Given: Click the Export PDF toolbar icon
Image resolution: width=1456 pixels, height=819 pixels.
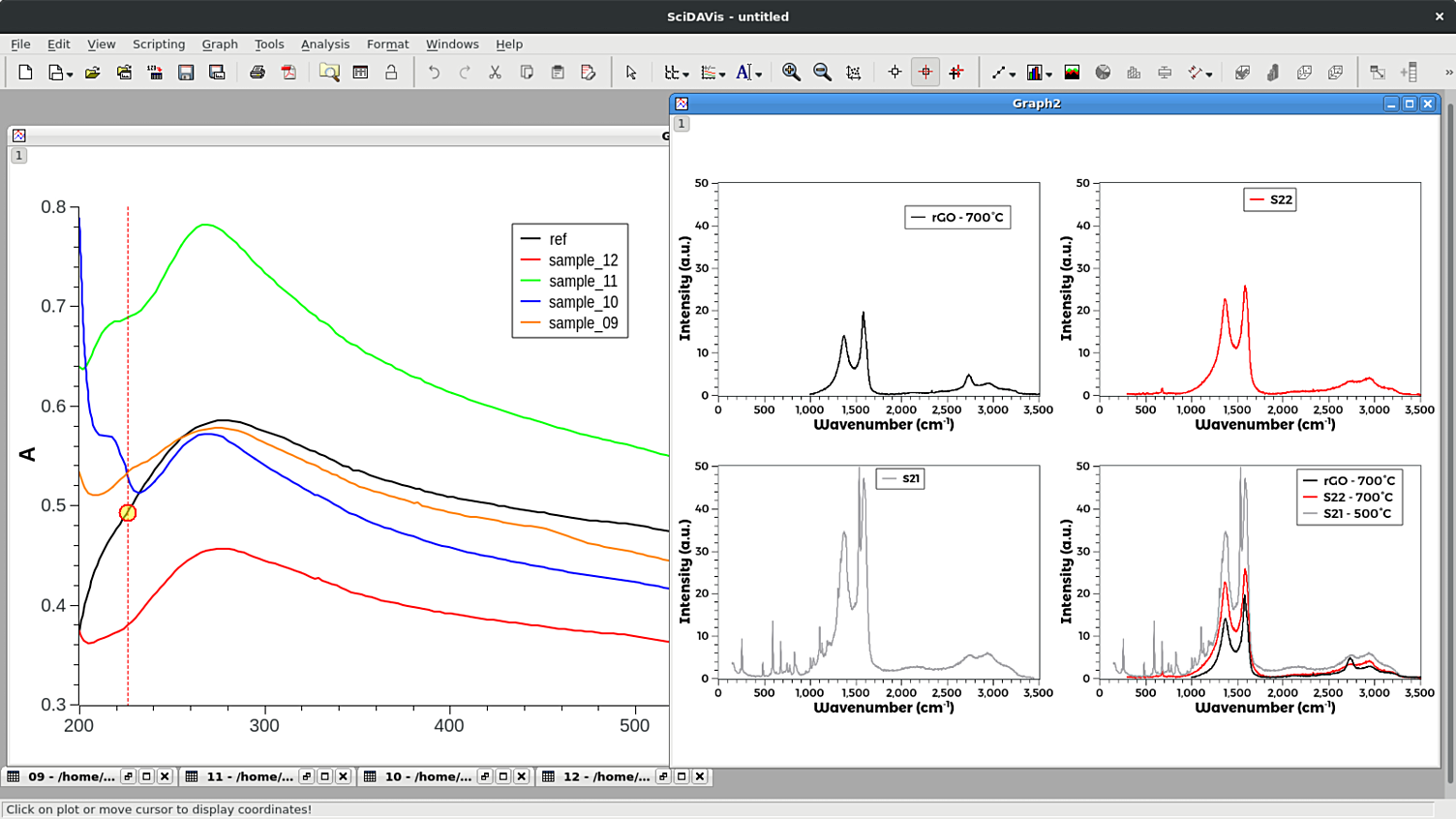Looking at the screenshot, I should click(288, 73).
